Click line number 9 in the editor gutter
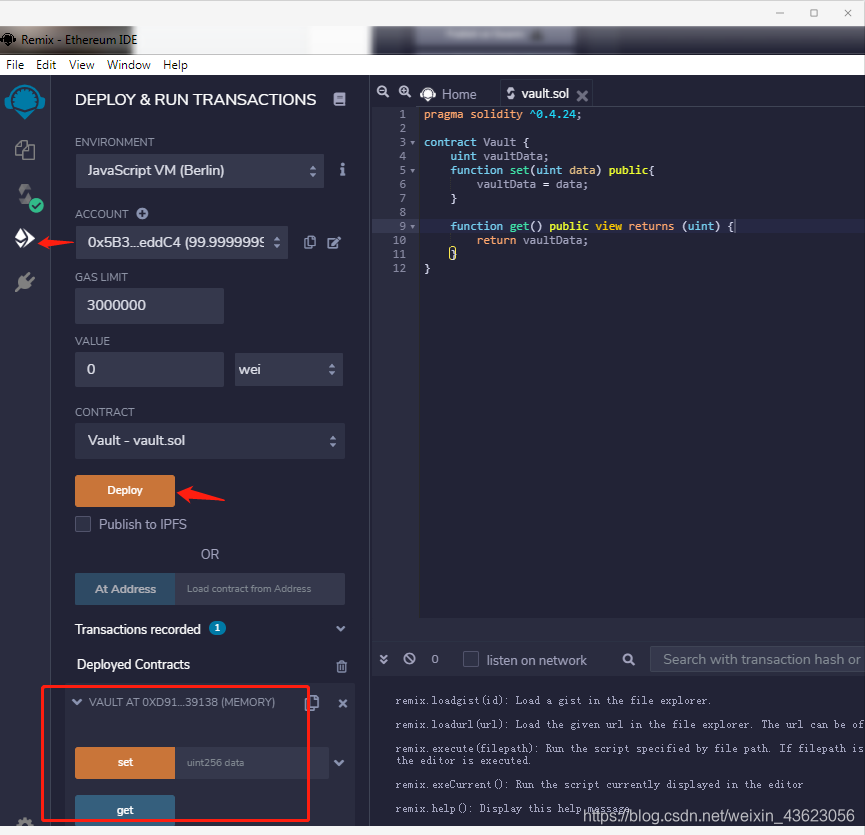The image size is (865, 835). [x=402, y=227]
